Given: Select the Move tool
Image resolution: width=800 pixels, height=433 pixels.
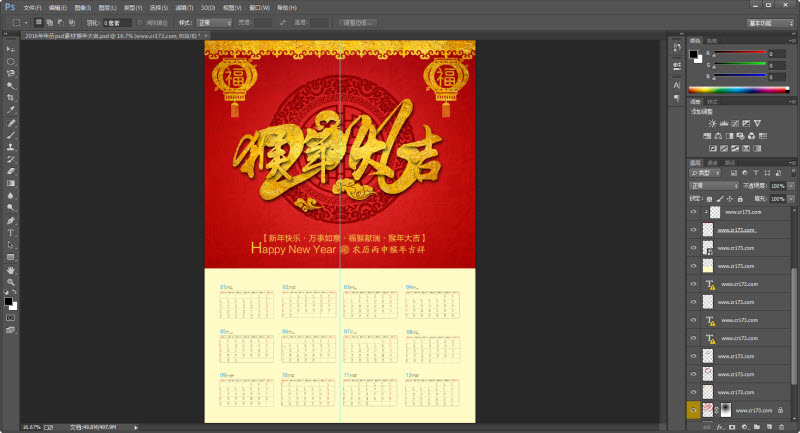Looking at the screenshot, I should coord(11,49).
